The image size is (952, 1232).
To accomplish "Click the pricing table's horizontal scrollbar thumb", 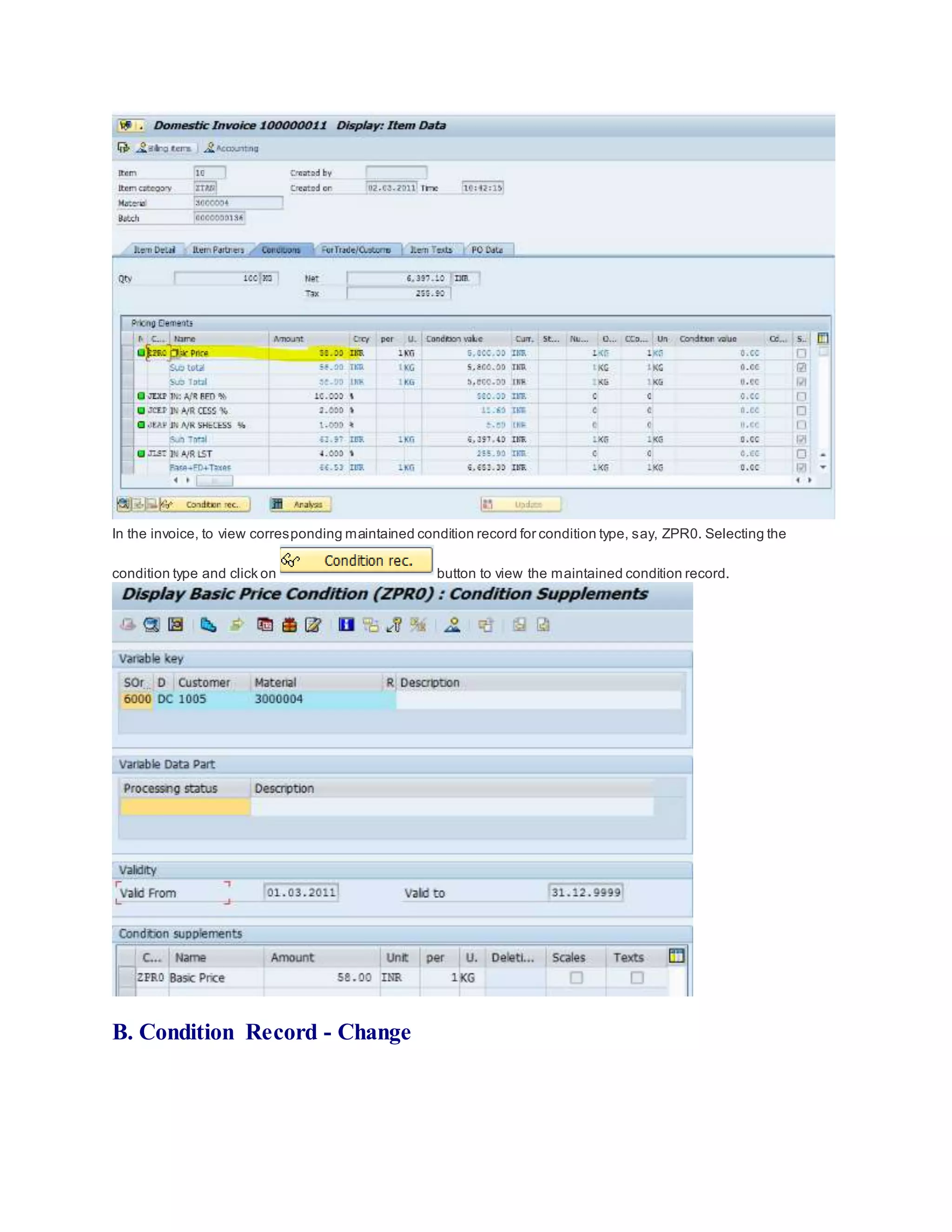I will (x=214, y=481).
